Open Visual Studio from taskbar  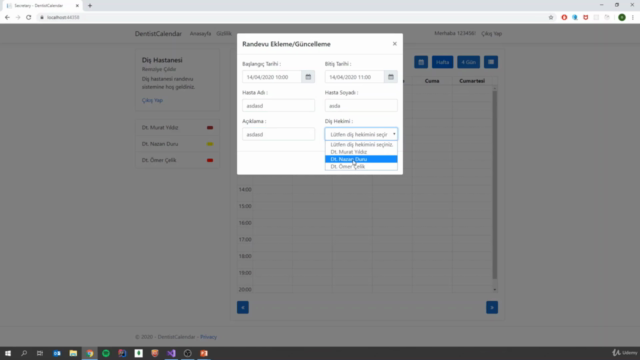click(x=171, y=353)
